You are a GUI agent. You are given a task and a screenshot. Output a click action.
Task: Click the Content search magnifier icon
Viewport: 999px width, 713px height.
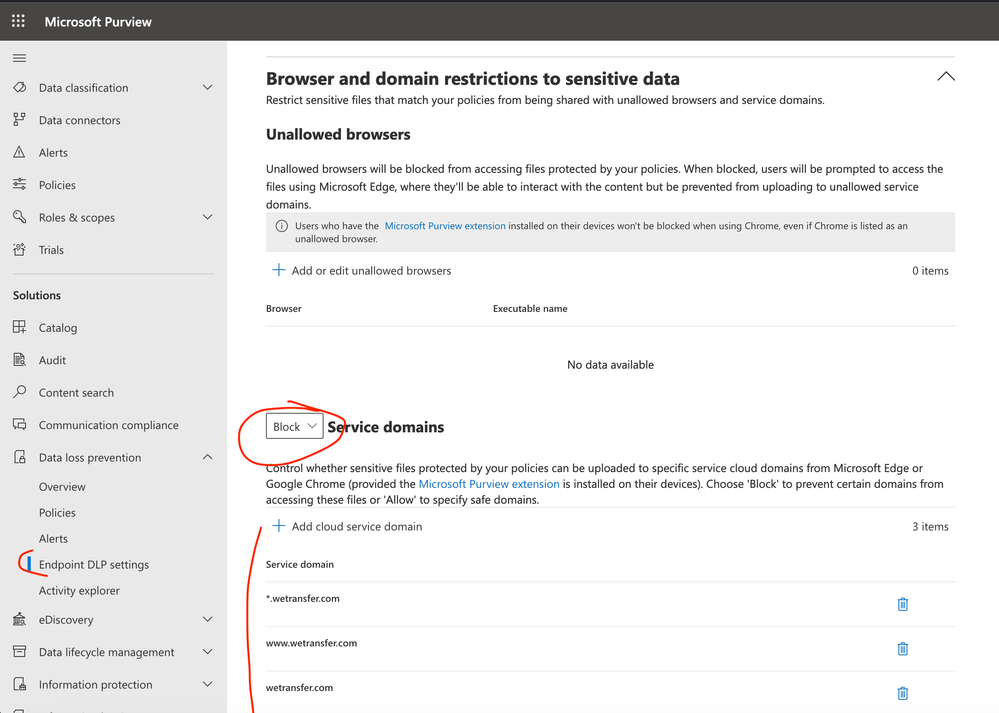point(20,392)
